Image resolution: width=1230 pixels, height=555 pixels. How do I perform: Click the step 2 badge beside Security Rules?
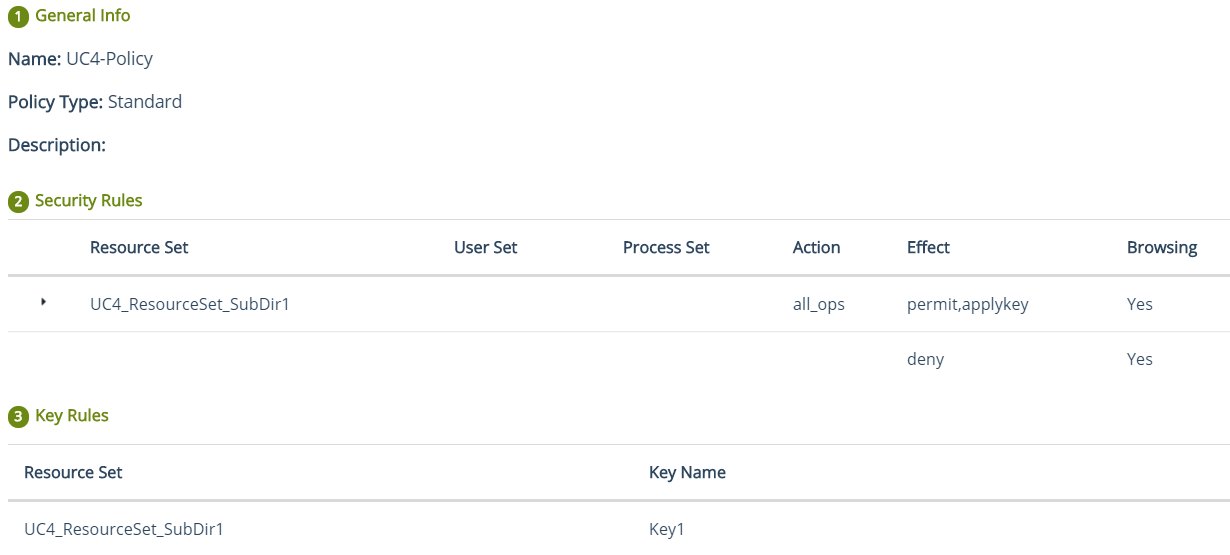(x=18, y=202)
